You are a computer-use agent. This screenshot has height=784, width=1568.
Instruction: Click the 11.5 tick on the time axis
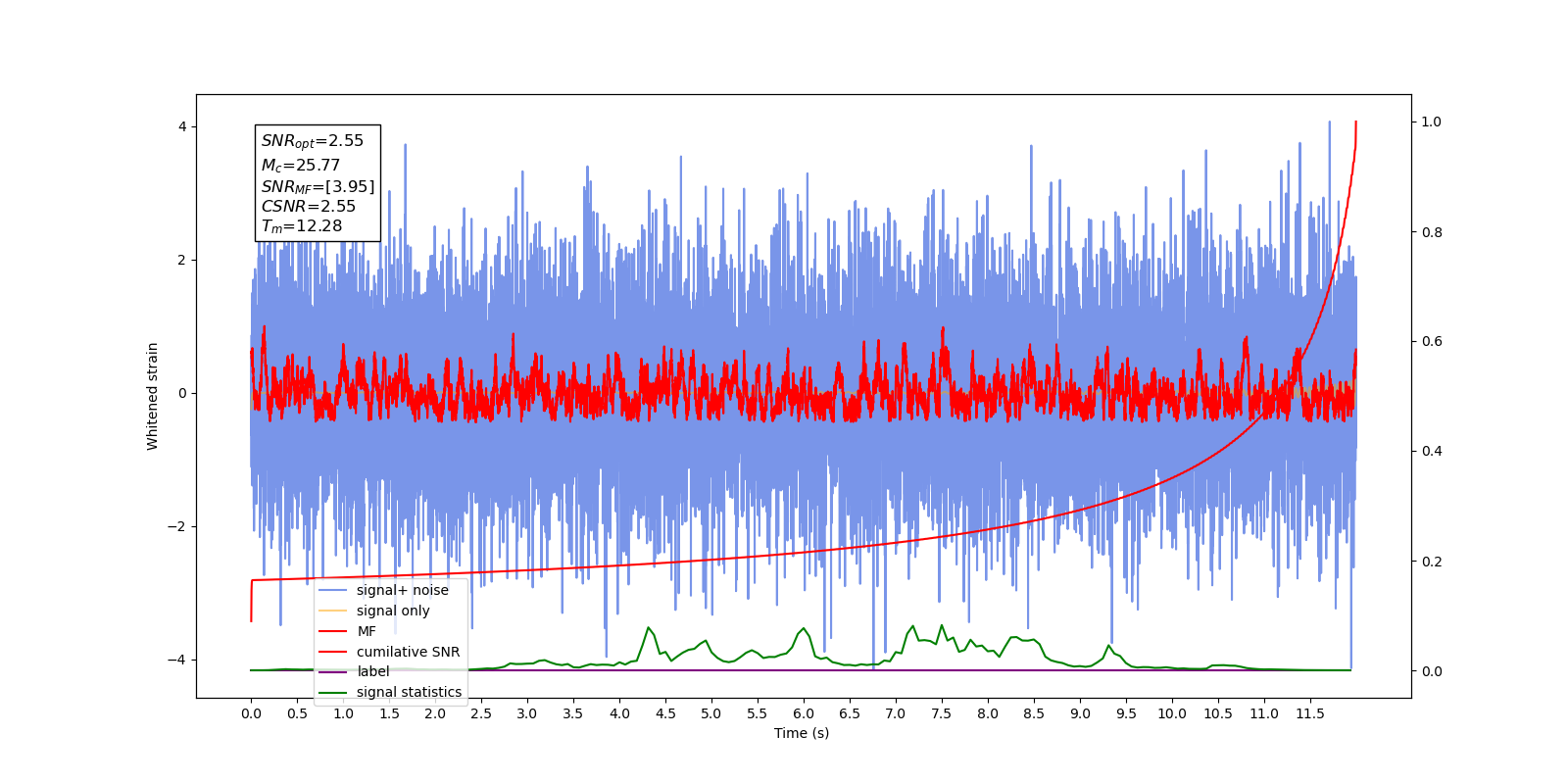1310,713
